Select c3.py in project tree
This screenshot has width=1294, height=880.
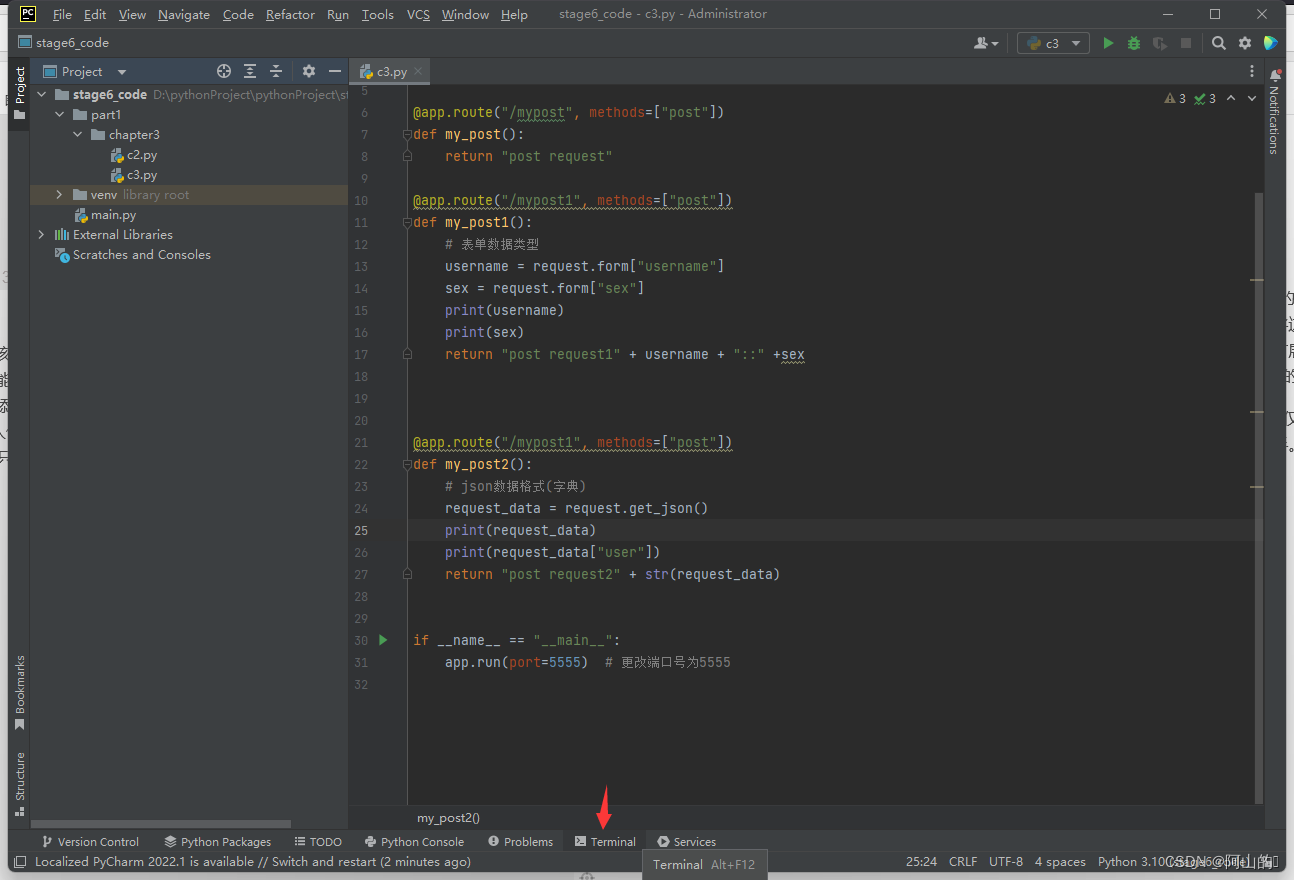(133, 175)
